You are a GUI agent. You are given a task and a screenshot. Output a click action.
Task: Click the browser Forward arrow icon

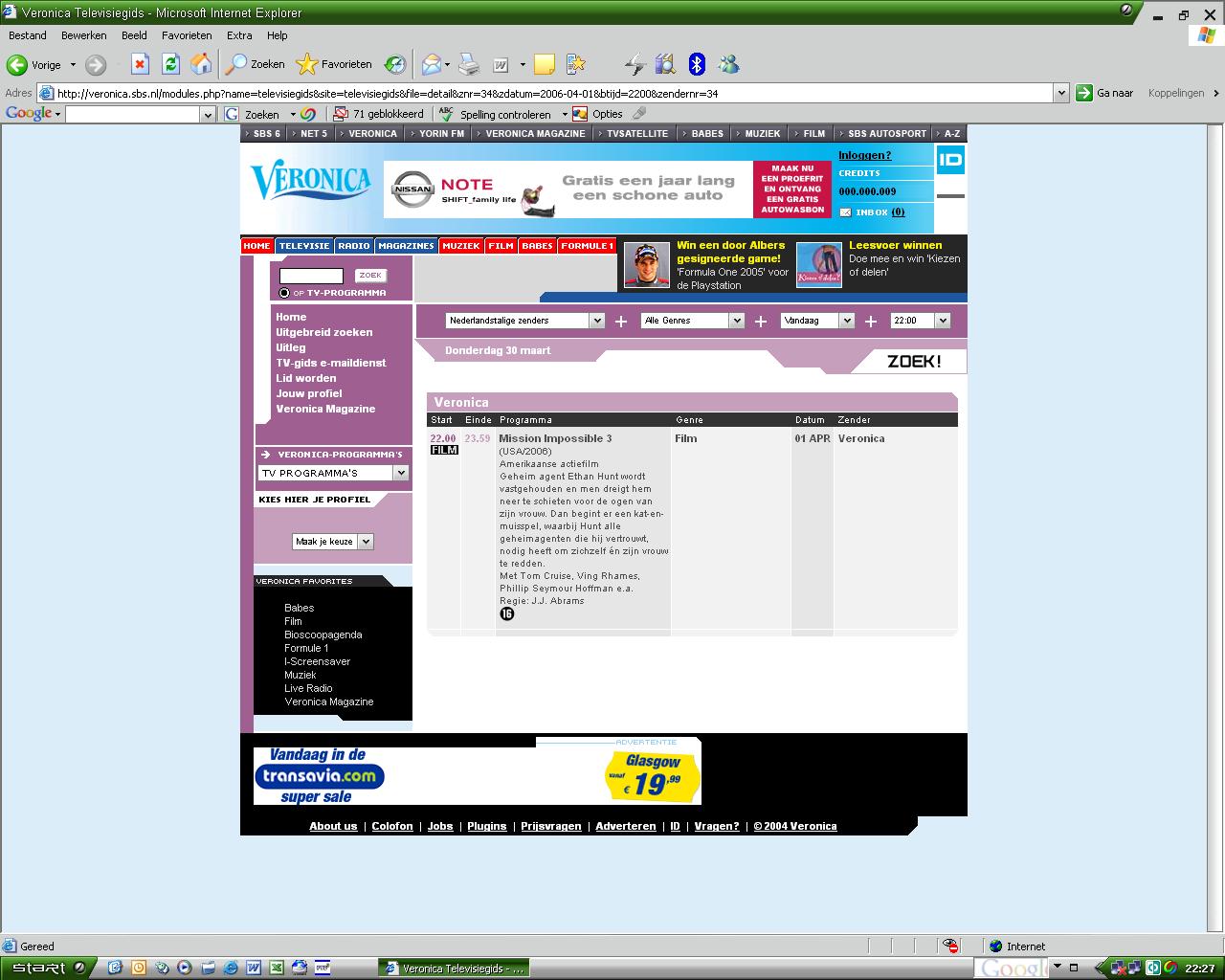pyautogui.click(x=96, y=65)
